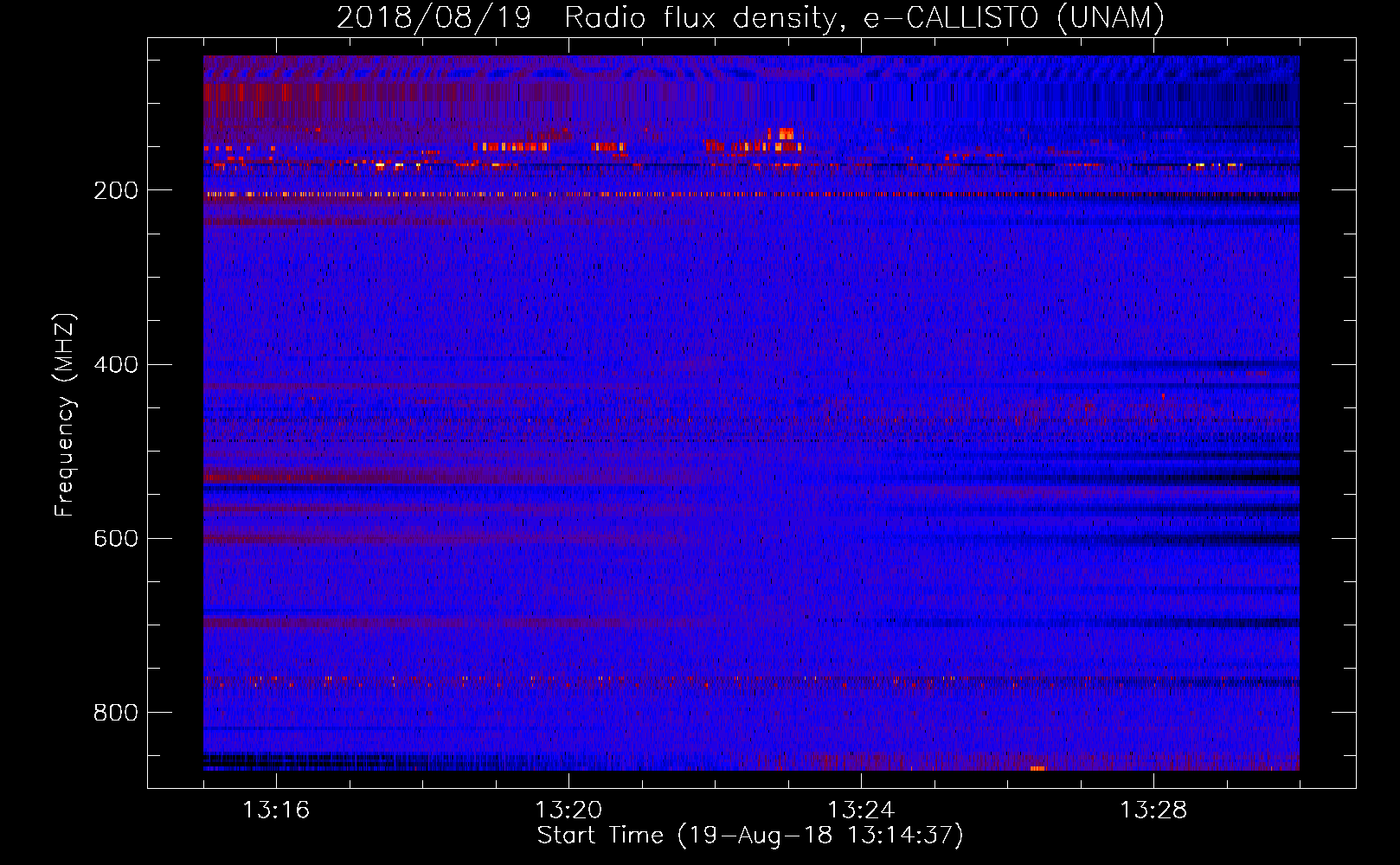This screenshot has width=1400, height=865.
Task: Click the plot title "Radio flux density, e-CALLISTO (UNAM)"
Action: 864,16
